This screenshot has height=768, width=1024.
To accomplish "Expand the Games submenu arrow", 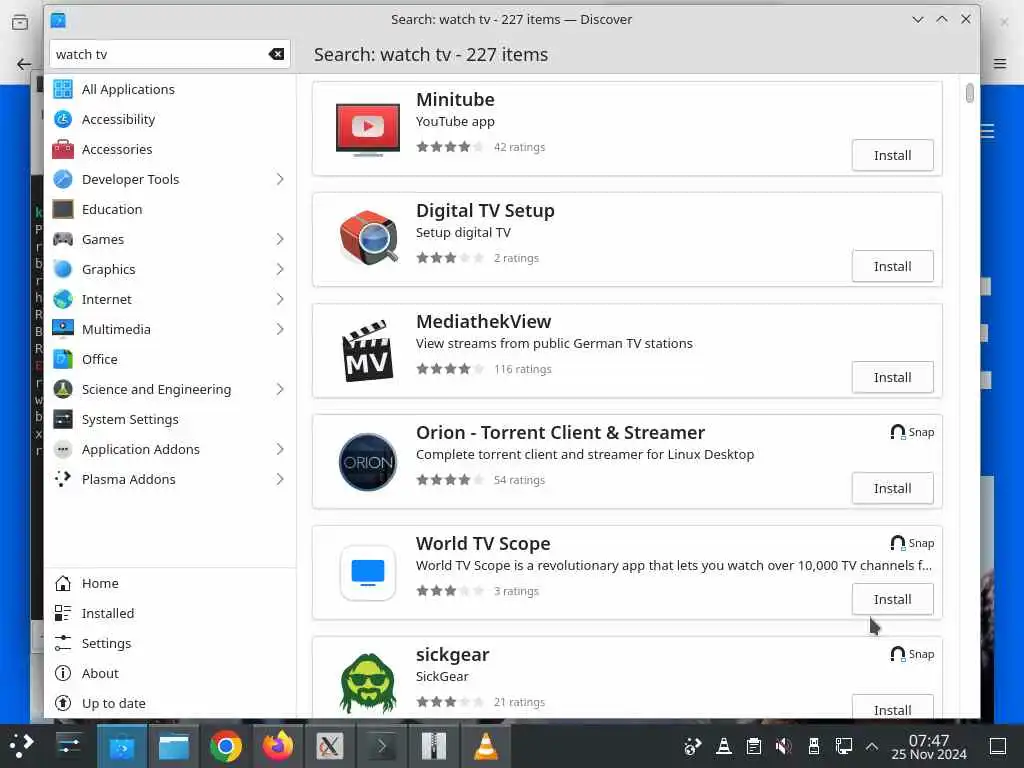I will 280,240.
